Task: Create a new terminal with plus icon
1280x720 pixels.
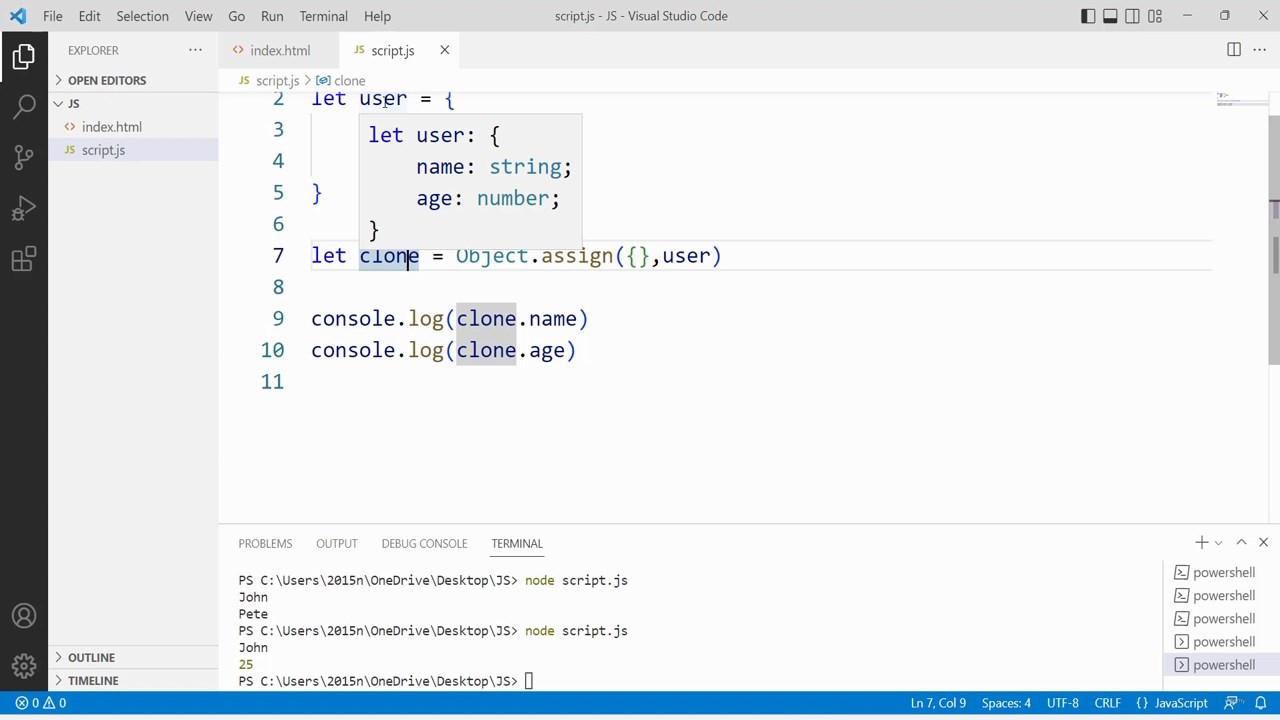Action: [1201, 542]
